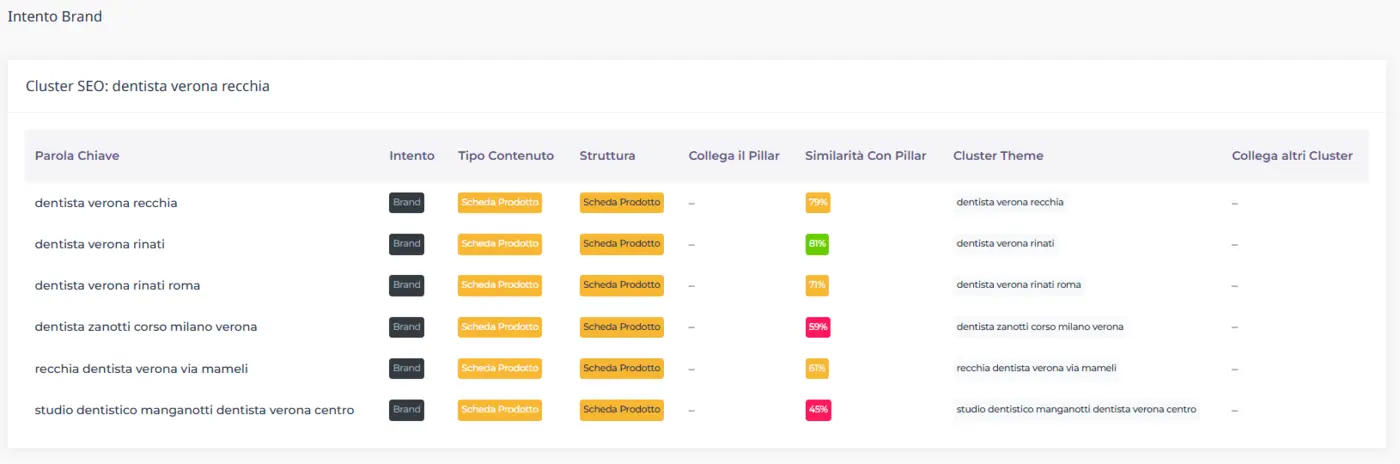Click Brand badge in studio dentistico manganotti row
This screenshot has width=1400, height=464.
(407, 410)
